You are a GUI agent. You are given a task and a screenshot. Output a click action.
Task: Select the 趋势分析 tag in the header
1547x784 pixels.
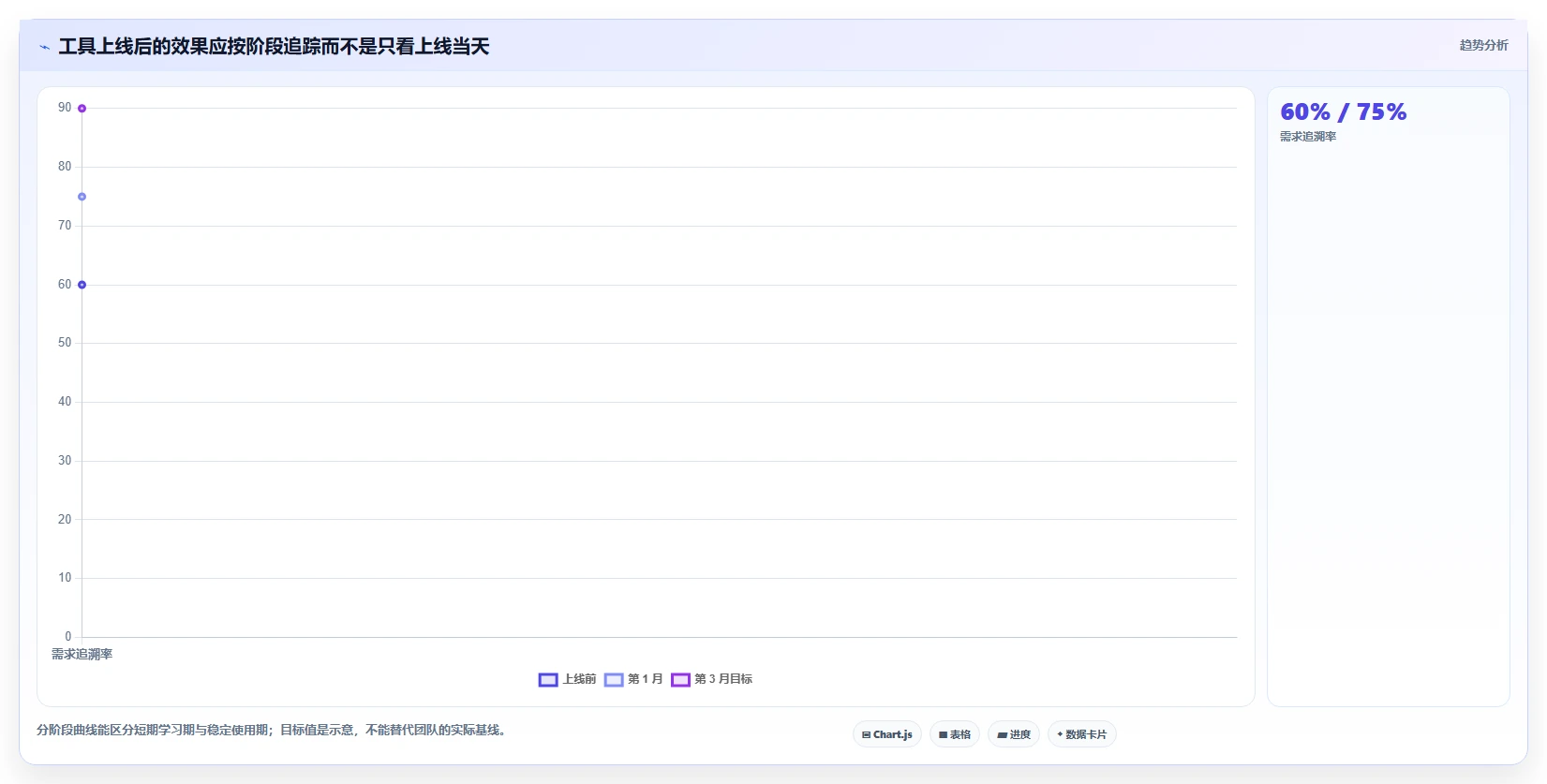pyautogui.click(x=1483, y=45)
